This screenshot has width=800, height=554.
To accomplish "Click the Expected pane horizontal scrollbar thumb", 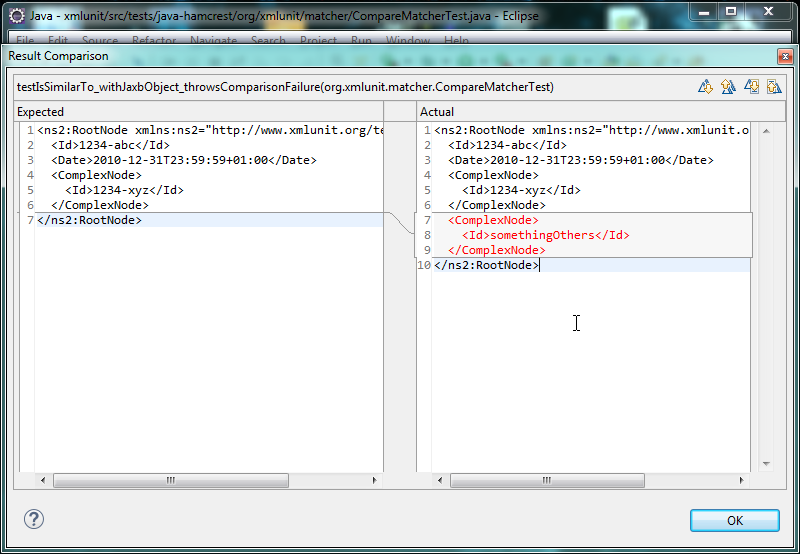I will point(171,480).
